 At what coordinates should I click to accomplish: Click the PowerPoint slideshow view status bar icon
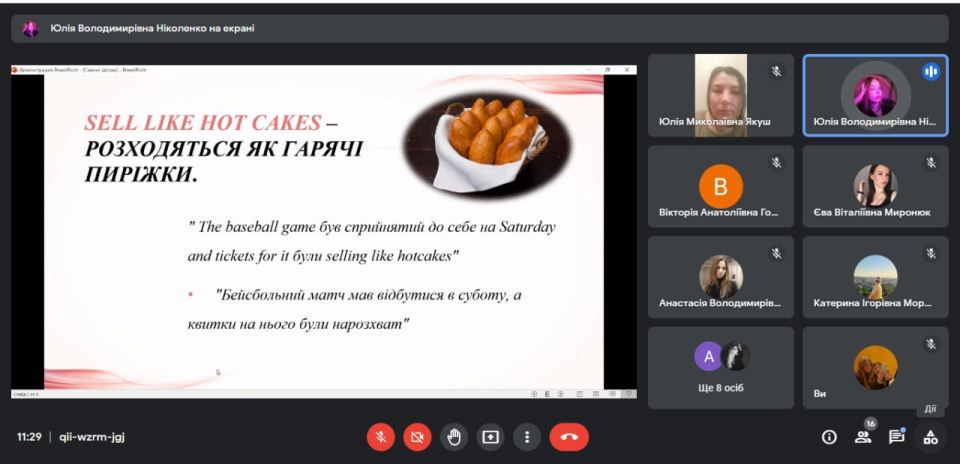point(628,394)
